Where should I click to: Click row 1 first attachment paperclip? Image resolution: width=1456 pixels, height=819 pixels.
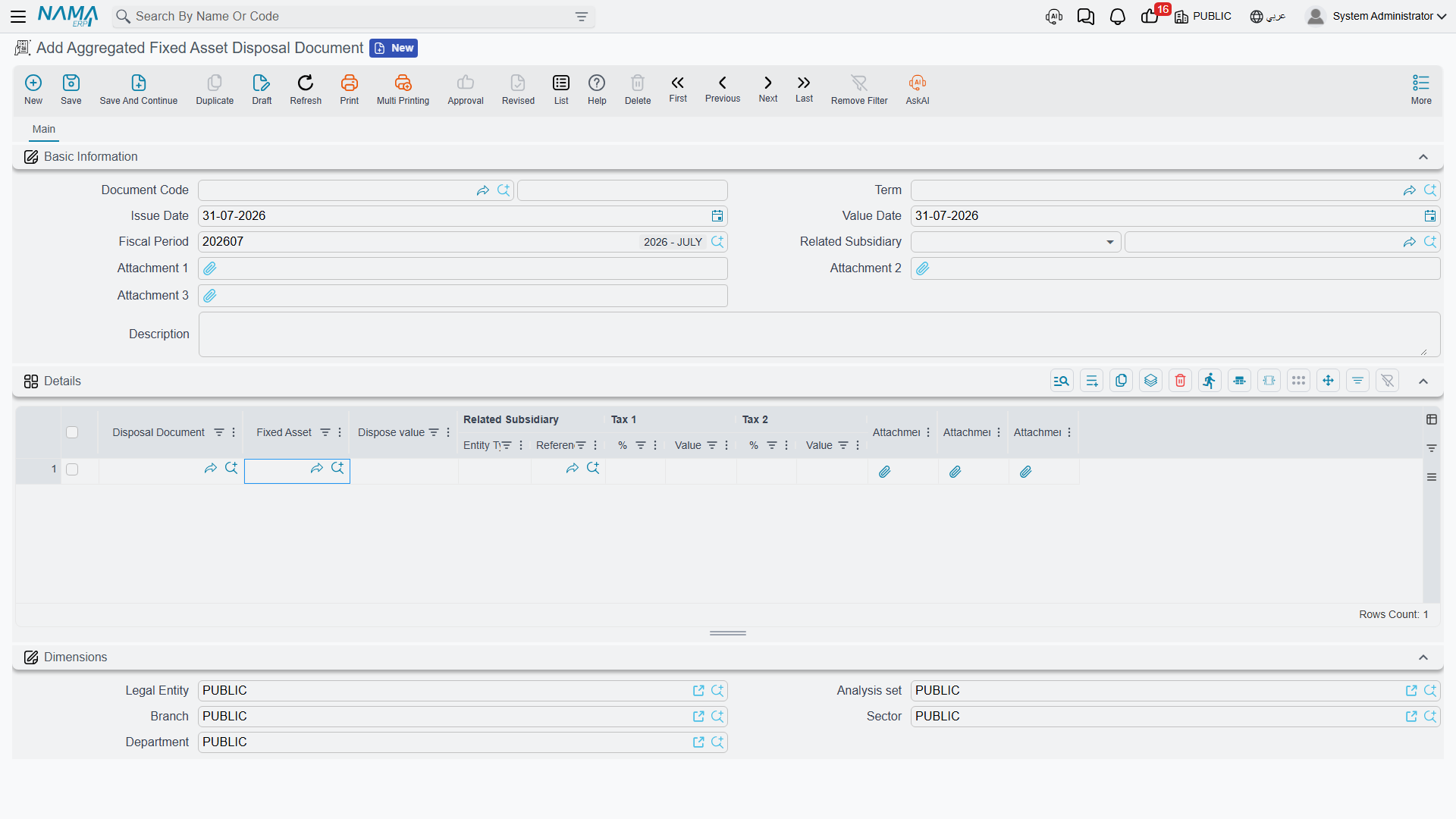point(884,472)
